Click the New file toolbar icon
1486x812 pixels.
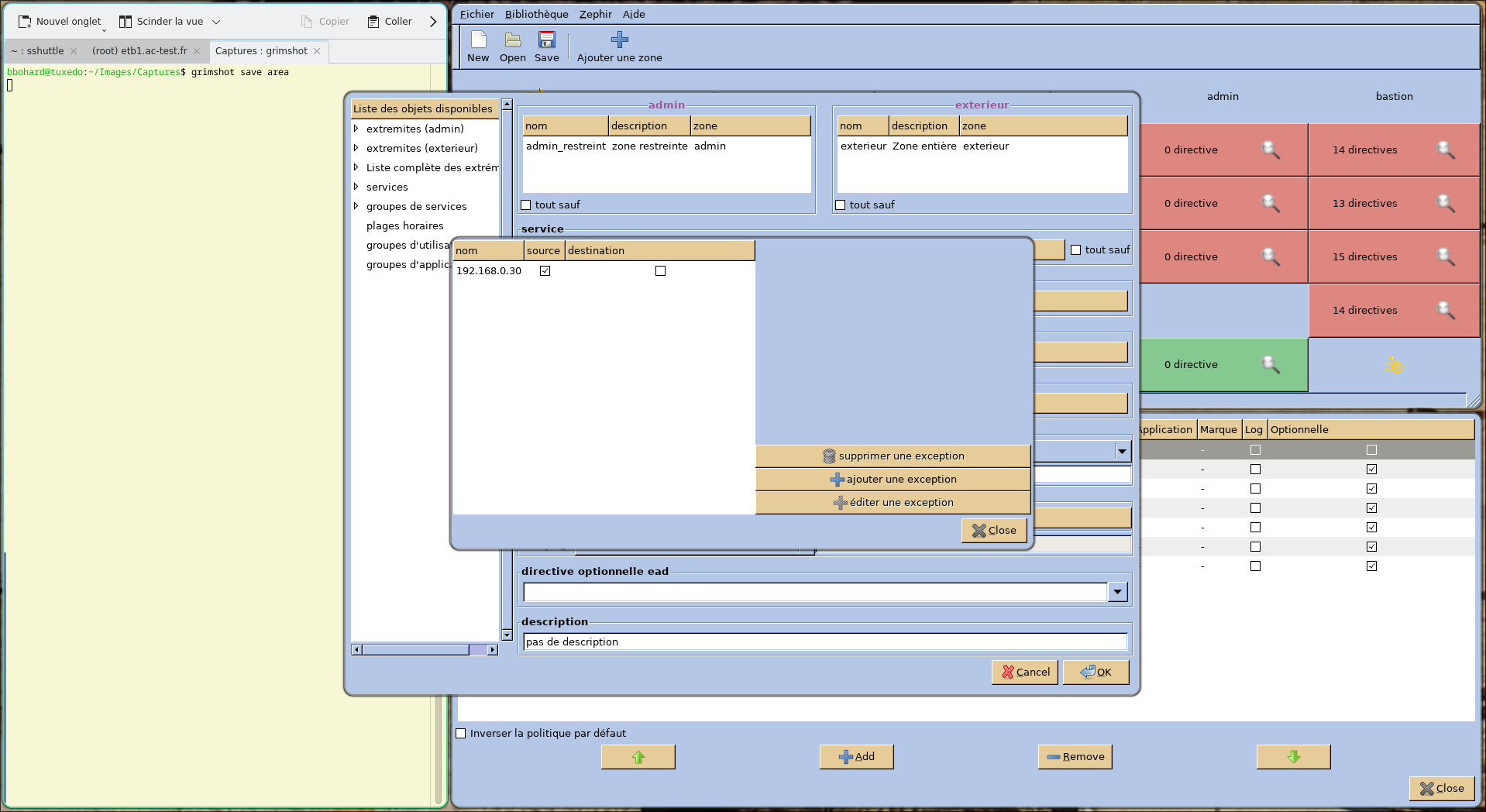(x=478, y=40)
